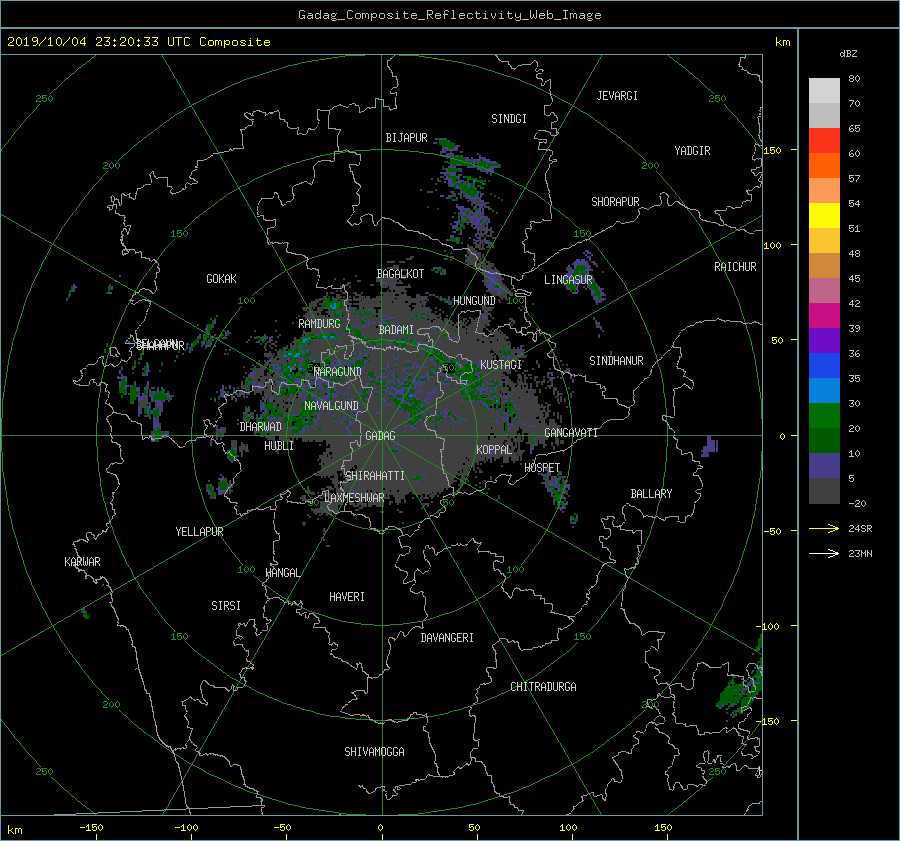900x841 pixels.
Task: Click the HUBLI label
Action: 279,445
